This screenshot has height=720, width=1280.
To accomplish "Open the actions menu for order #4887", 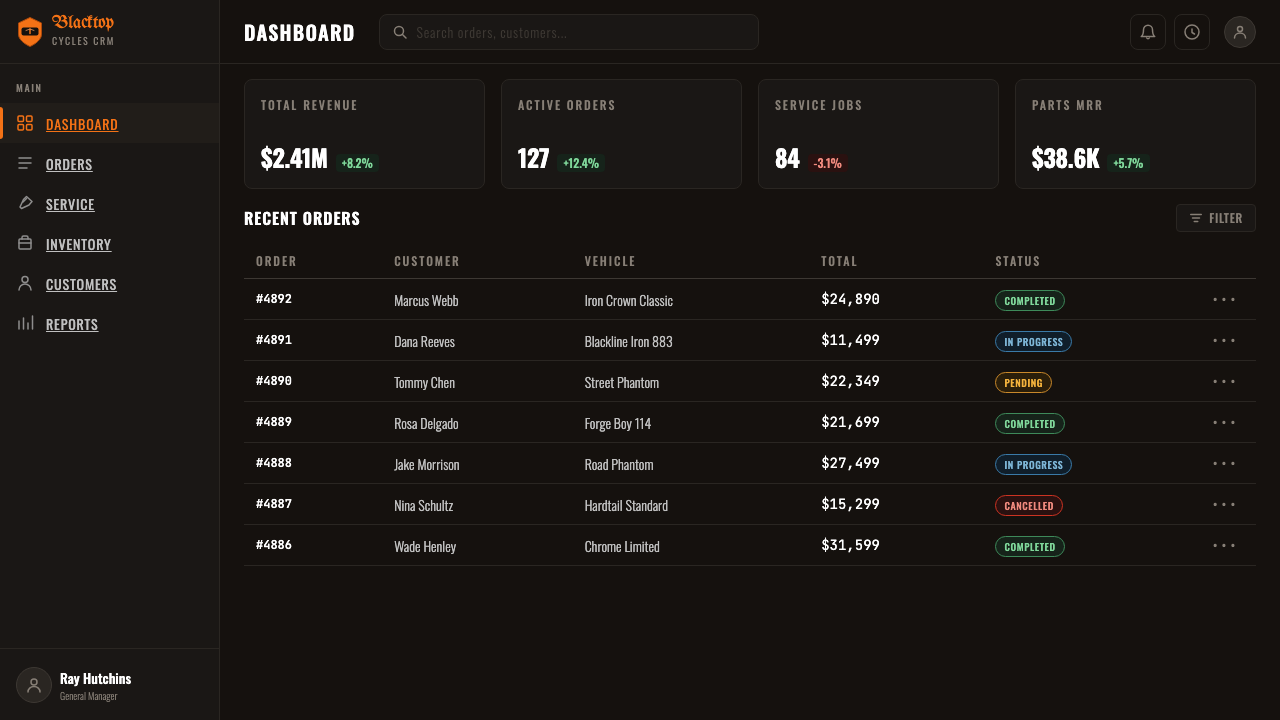I will (x=1224, y=504).
